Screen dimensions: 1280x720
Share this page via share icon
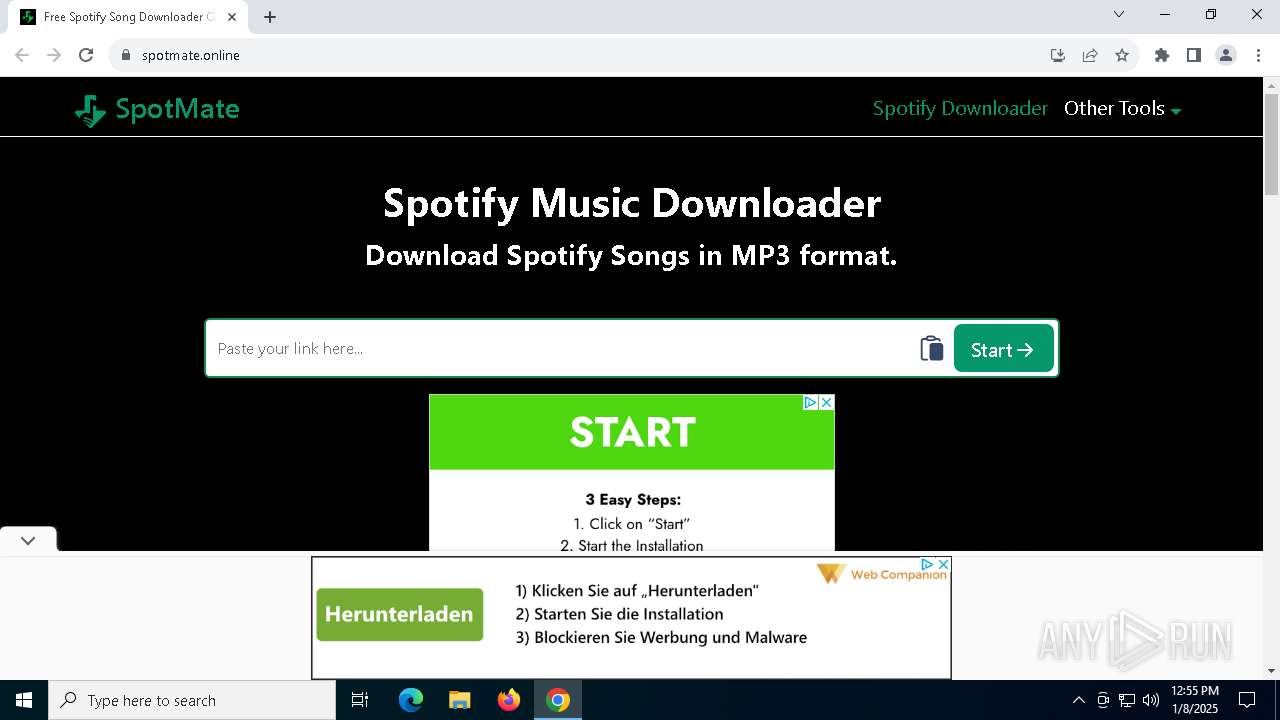[1090, 55]
